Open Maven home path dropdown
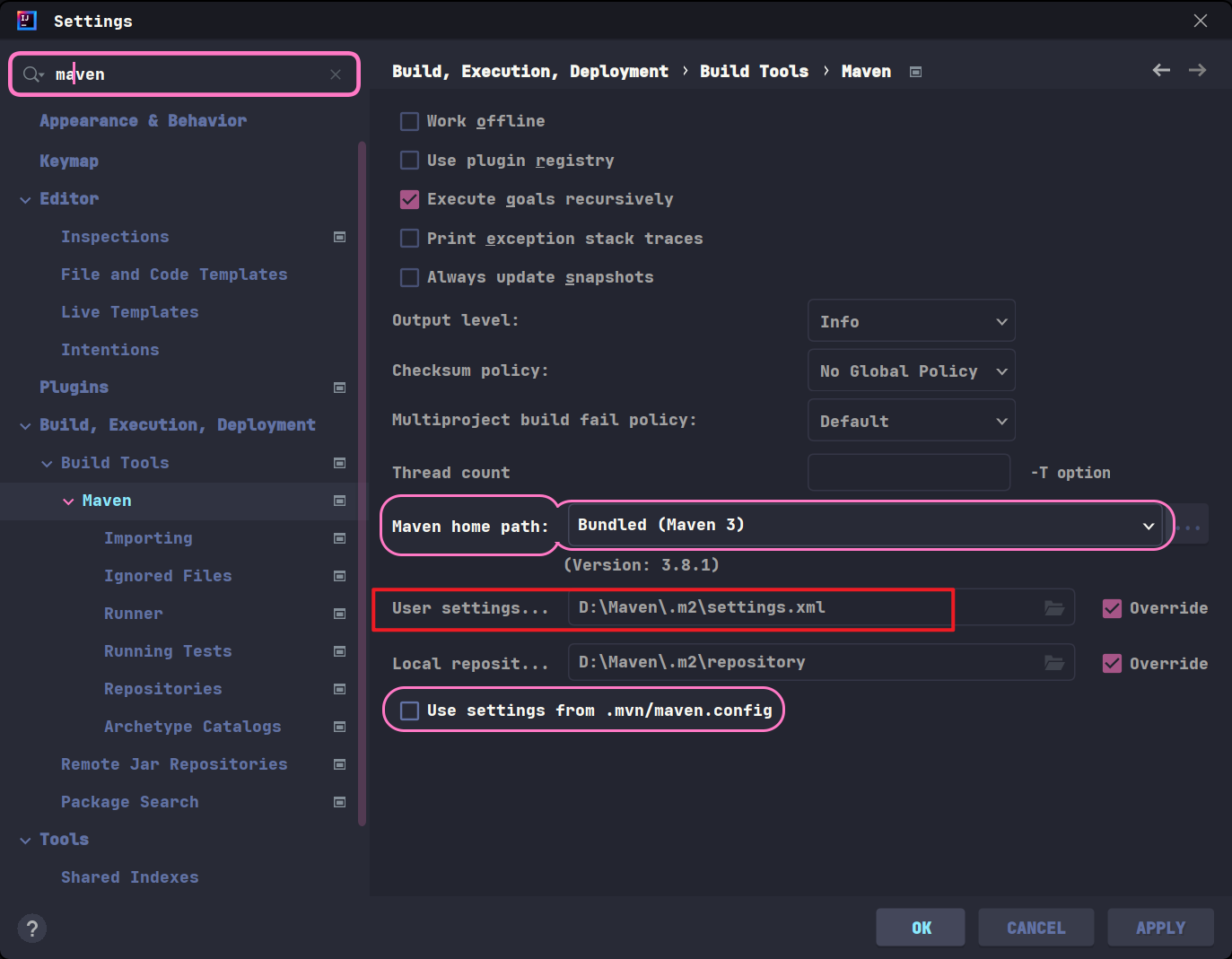The height and width of the screenshot is (959, 1232). (x=866, y=525)
